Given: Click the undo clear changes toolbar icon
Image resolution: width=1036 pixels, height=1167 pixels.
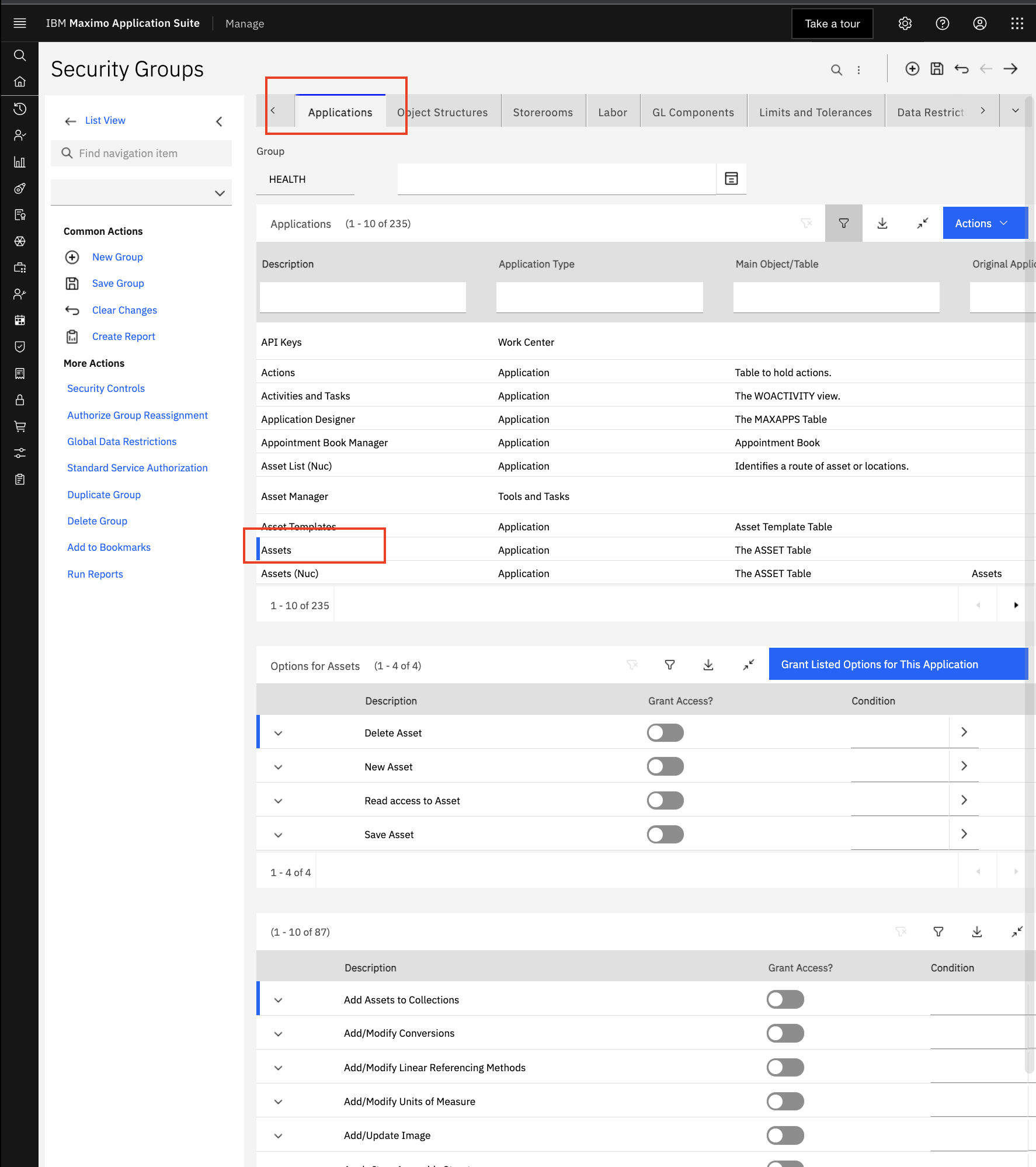Looking at the screenshot, I should (961, 69).
